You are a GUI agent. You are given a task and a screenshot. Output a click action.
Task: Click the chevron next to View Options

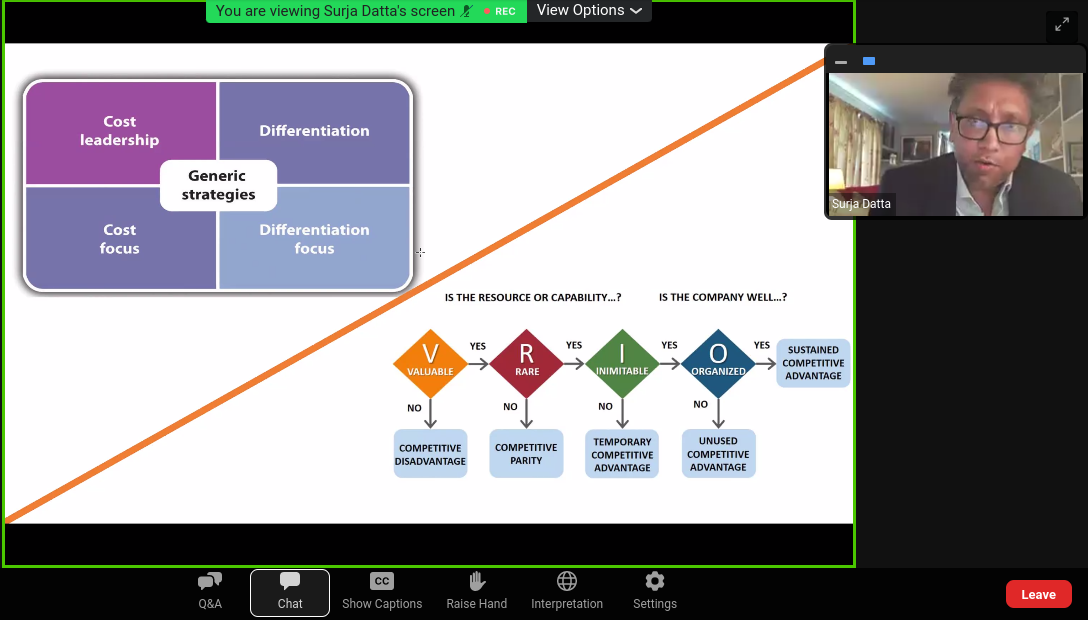tap(636, 11)
